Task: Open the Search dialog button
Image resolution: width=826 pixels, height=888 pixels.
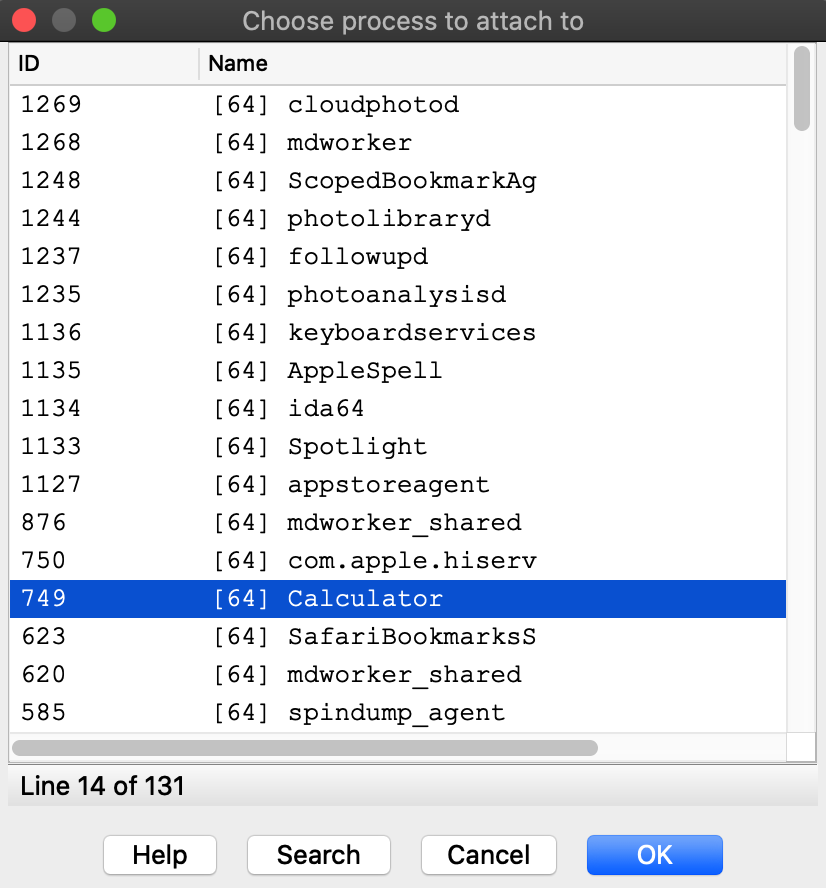Action: [x=318, y=855]
